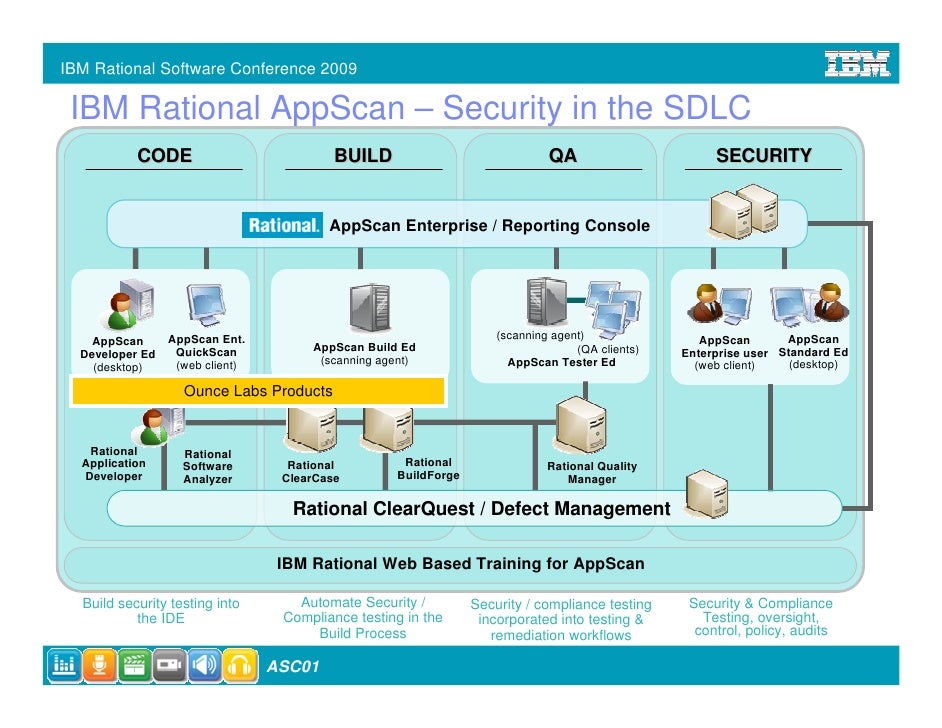Screen dimensions: 942x728
Task: Click the IBM logo in header
Action: pos(857,64)
